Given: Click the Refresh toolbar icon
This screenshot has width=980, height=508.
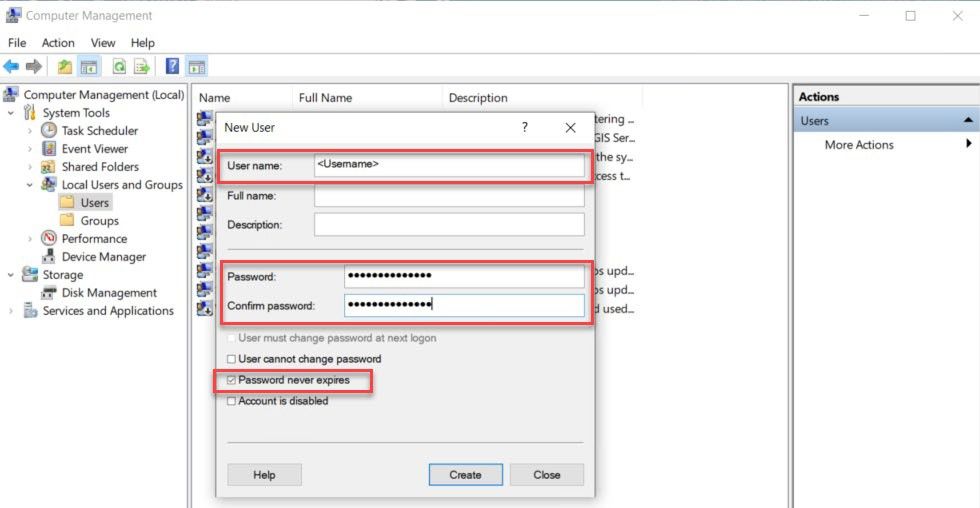Looking at the screenshot, I should pyautogui.click(x=119, y=66).
